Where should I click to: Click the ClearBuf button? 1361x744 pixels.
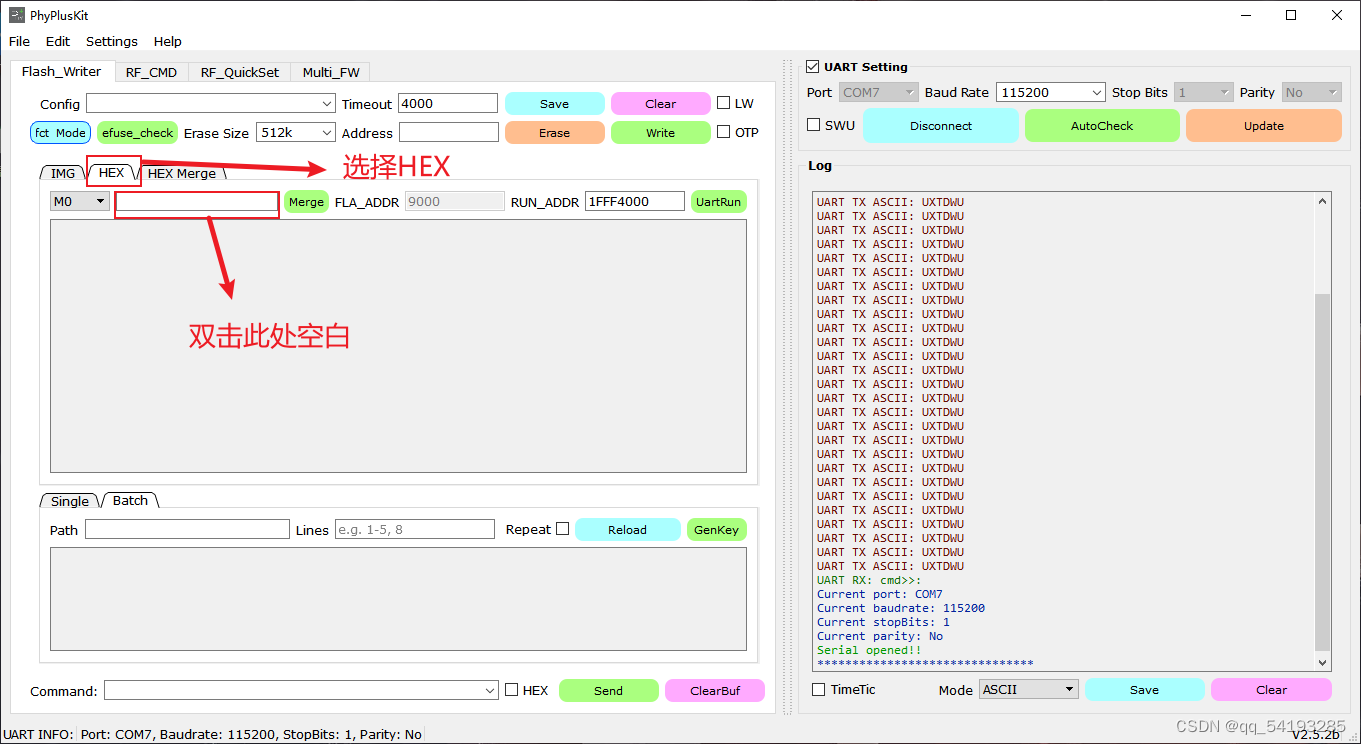click(x=715, y=691)
